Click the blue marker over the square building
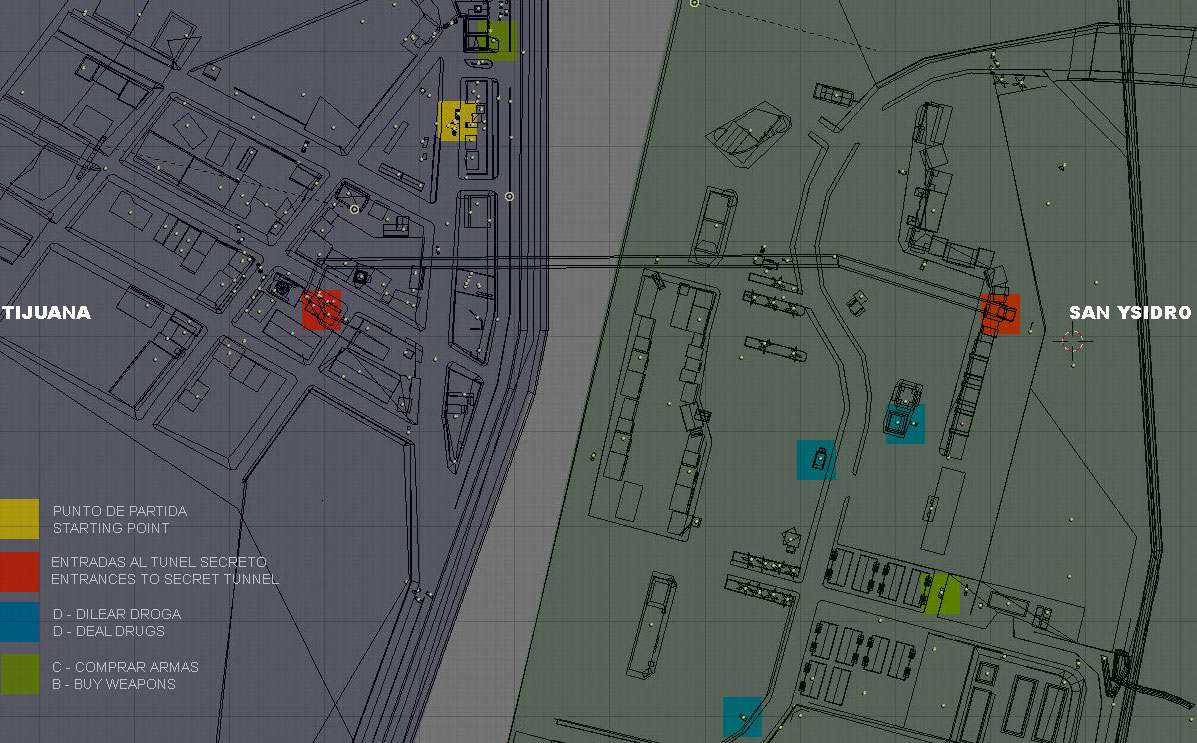Viewport: 1197px width, 743px height. [905, 423]
